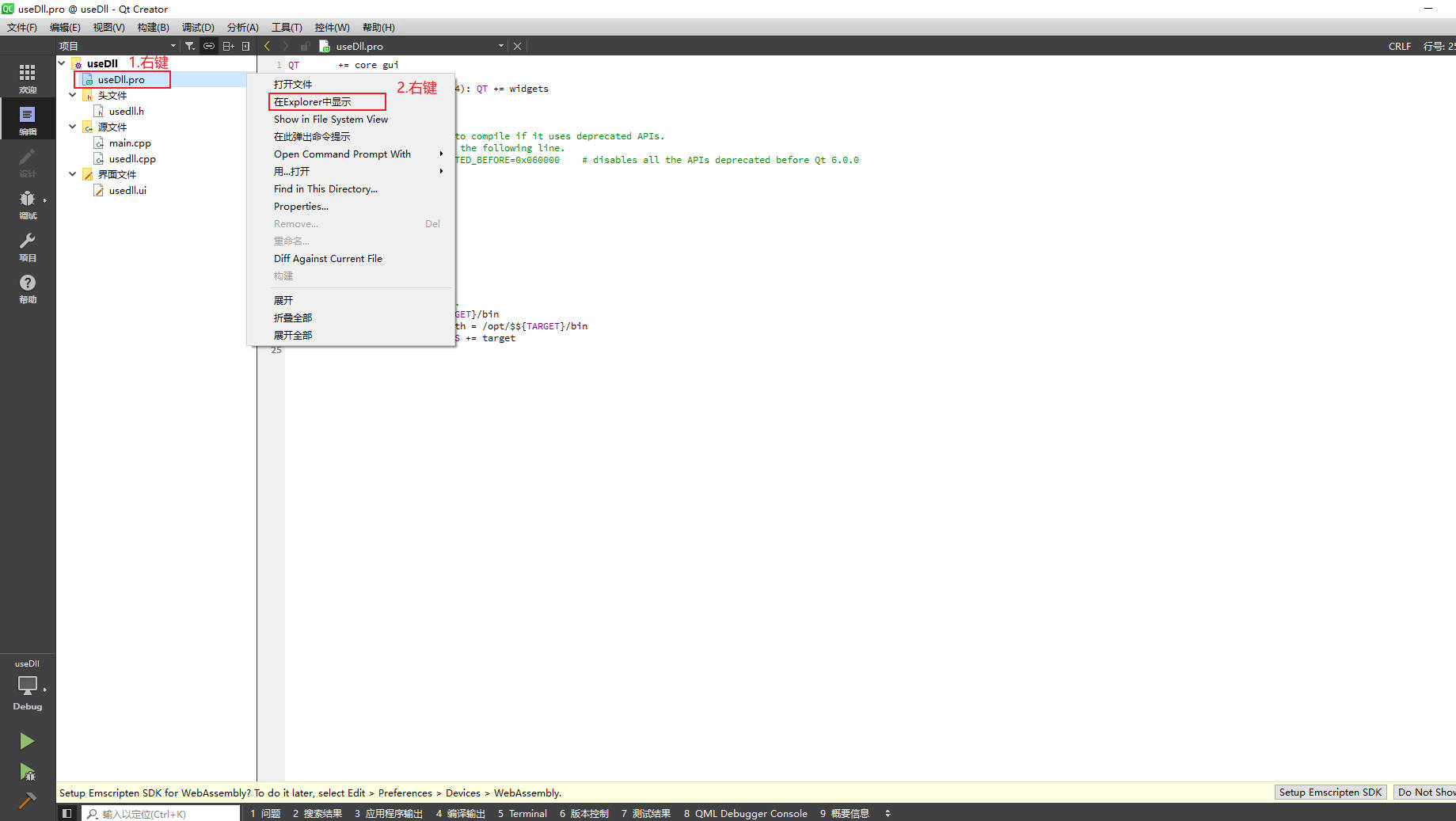Select usedll.cpp in the project tree
1456x821 pixels.
pos(132,158)
